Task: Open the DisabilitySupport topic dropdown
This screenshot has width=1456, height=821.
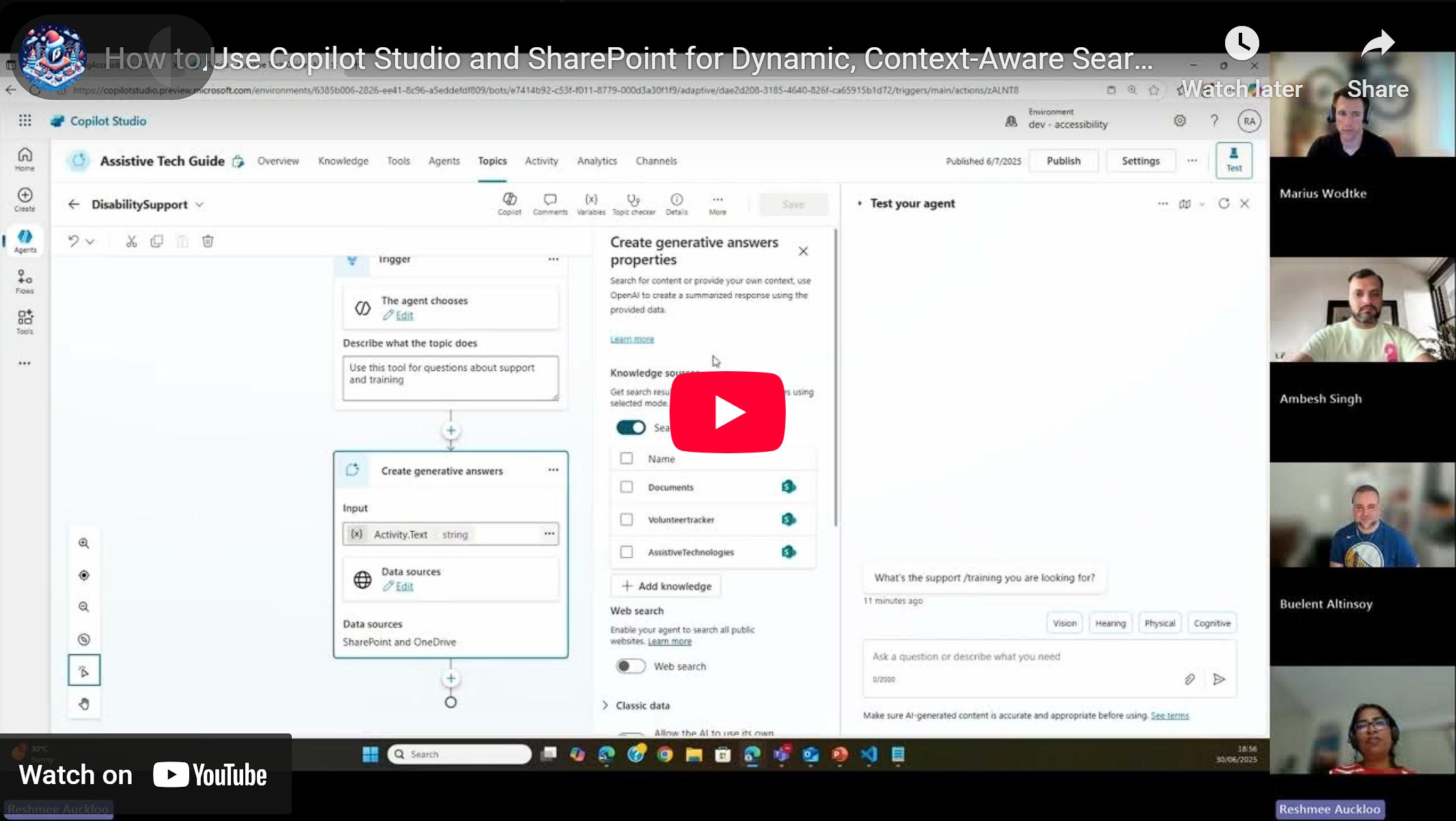Action: click(x=200, y=204)
